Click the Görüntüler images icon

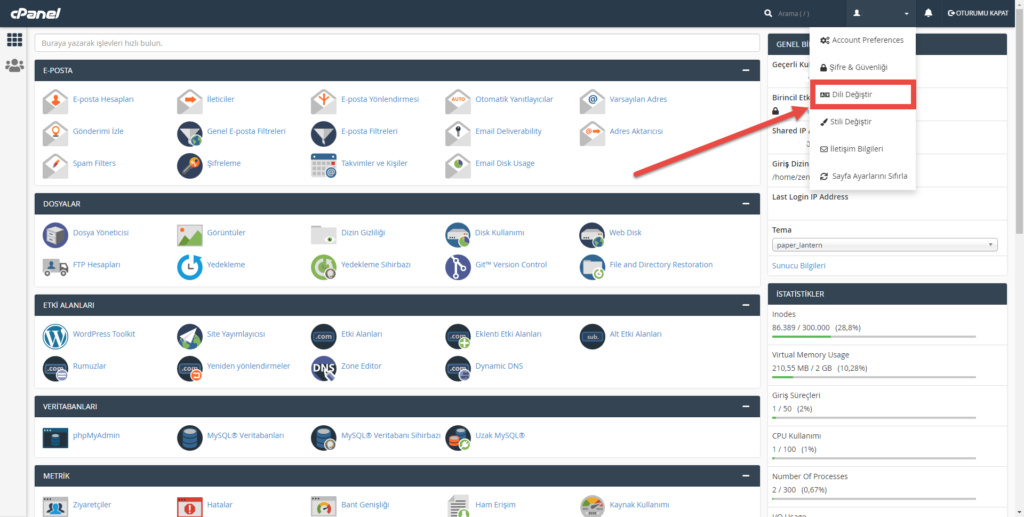click(x=190, y=234)
